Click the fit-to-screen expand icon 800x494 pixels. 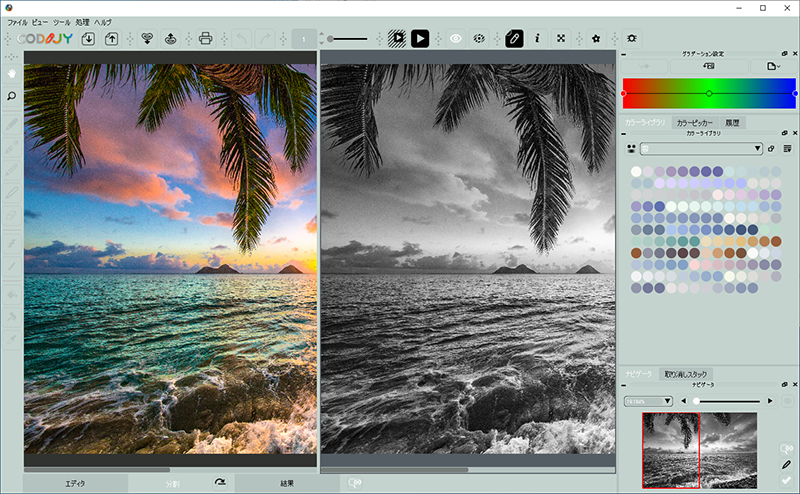click(561, 39)
